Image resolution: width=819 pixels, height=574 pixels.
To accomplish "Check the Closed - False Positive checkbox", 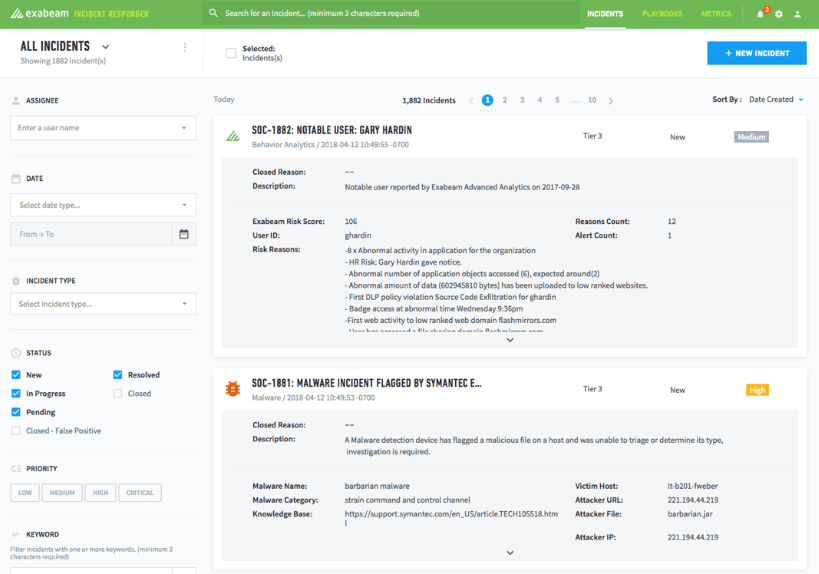I will [16, 430].
